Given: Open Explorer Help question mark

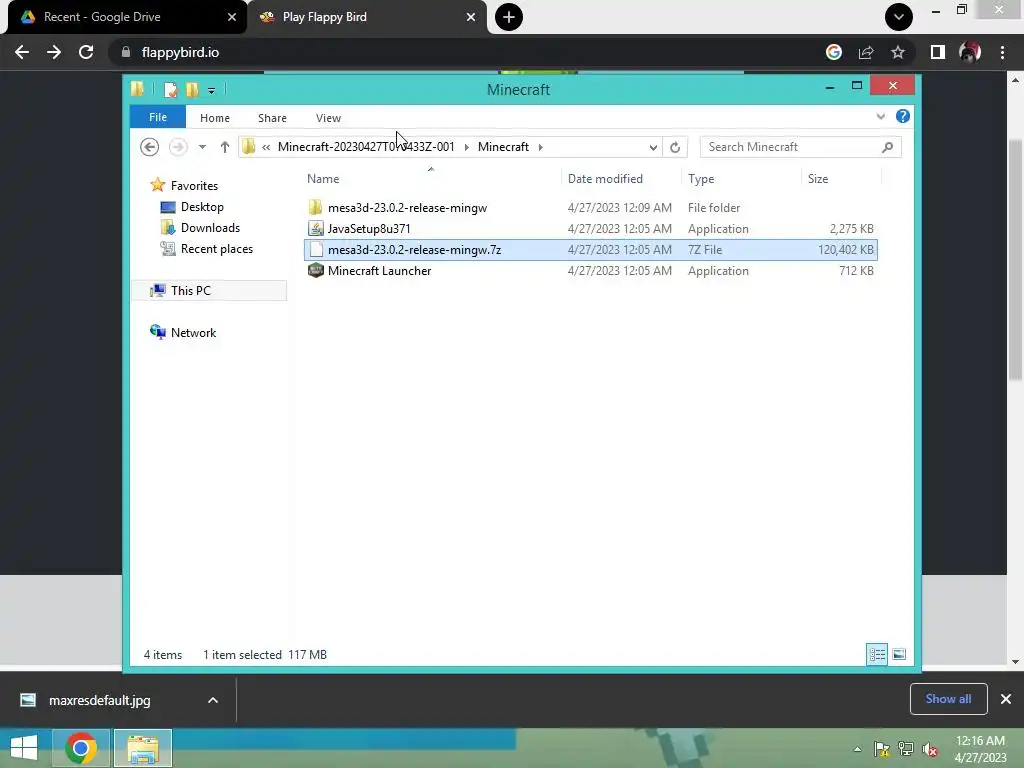Looking at the screenshot, I should (x=903, y=116).
